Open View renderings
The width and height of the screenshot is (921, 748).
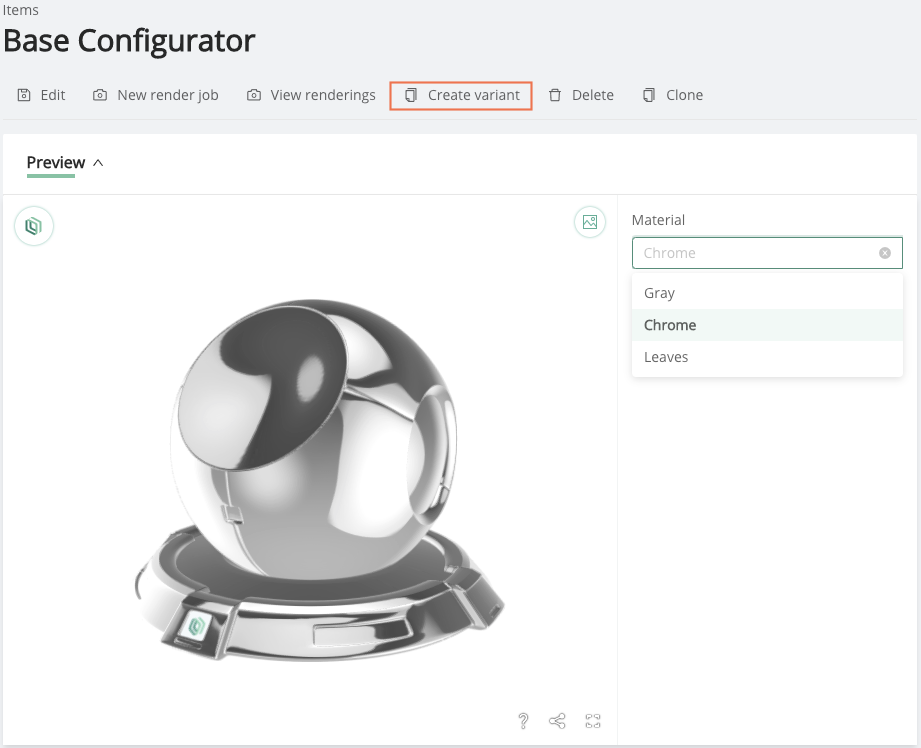(311, 95)
